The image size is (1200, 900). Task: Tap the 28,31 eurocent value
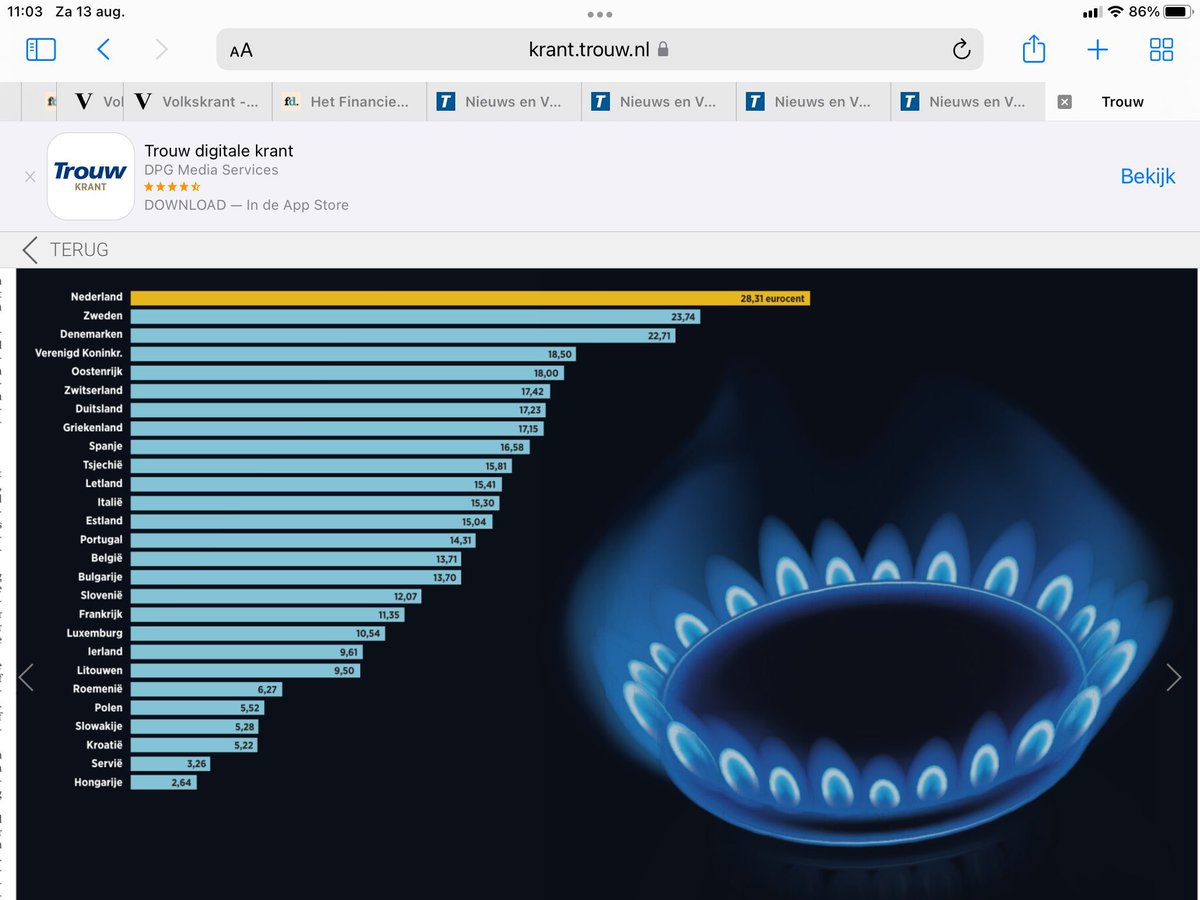tap(773, 298)
